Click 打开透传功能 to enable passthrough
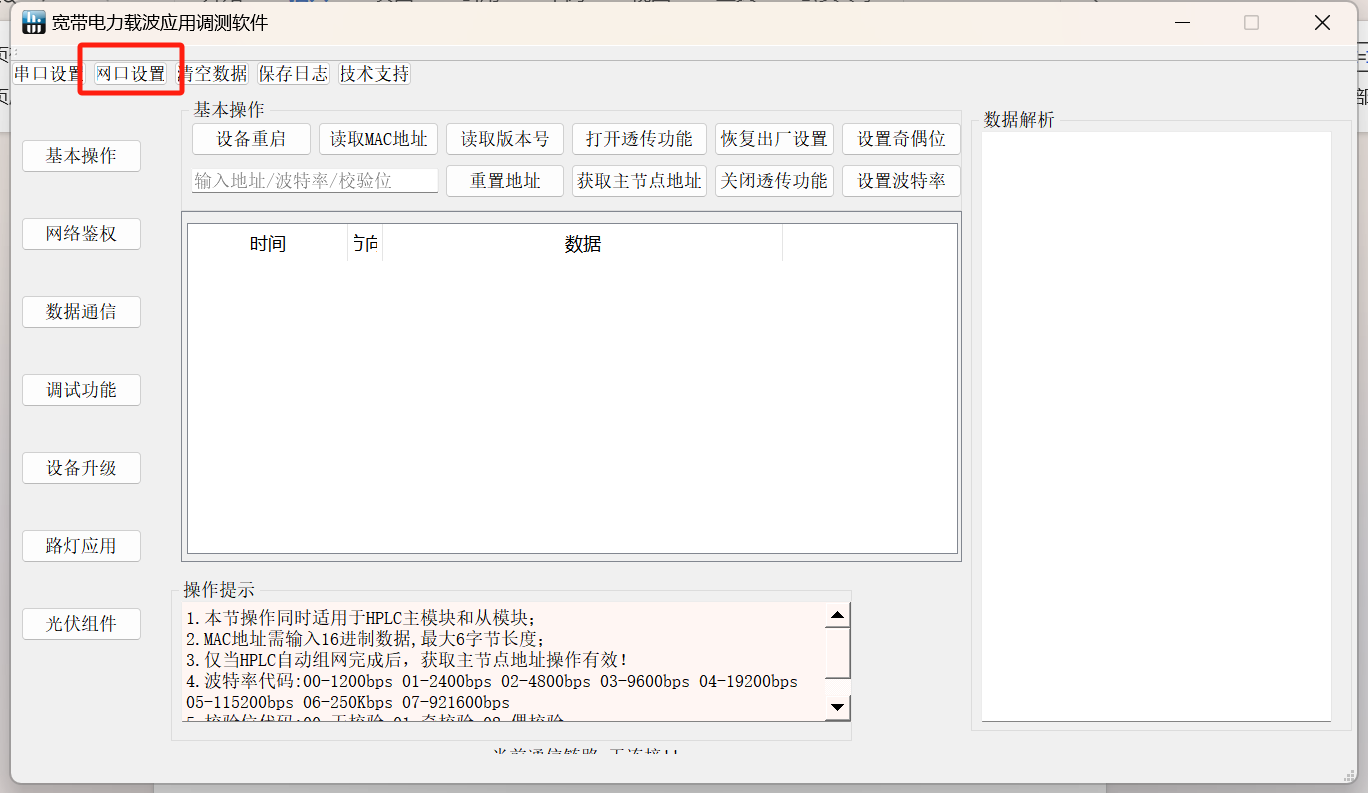The image size is (1368, 793). coord(639,139)
